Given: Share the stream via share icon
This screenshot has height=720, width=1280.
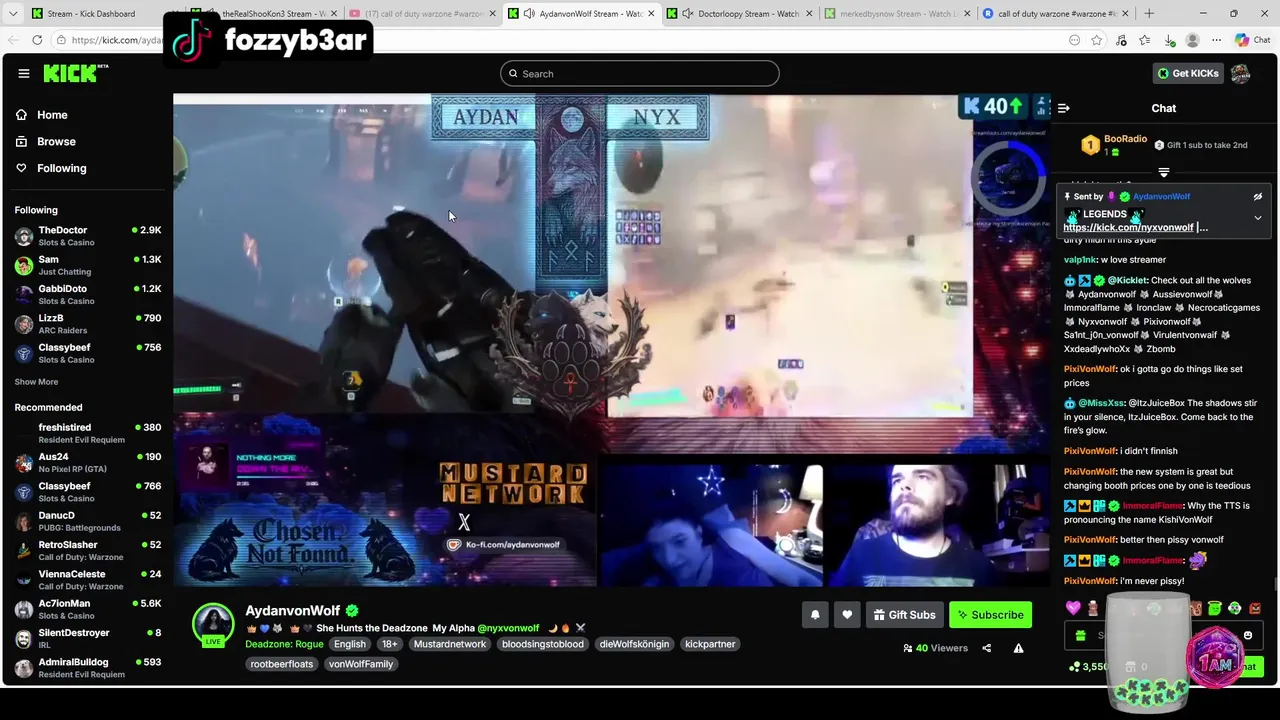Looking at the screenshot, I should 986,648.
